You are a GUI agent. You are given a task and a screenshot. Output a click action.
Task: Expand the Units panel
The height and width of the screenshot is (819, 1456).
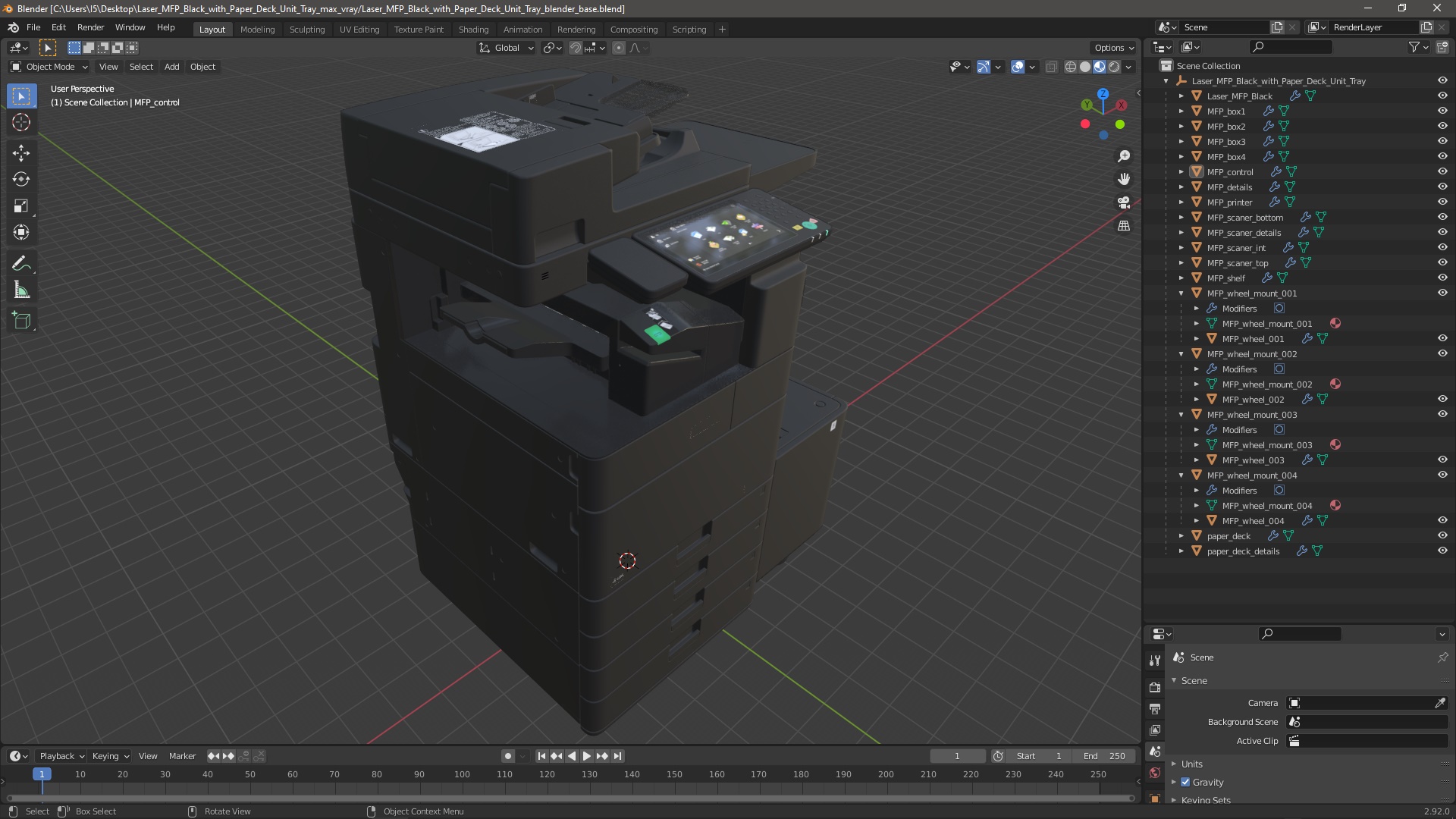(1191, 764)
